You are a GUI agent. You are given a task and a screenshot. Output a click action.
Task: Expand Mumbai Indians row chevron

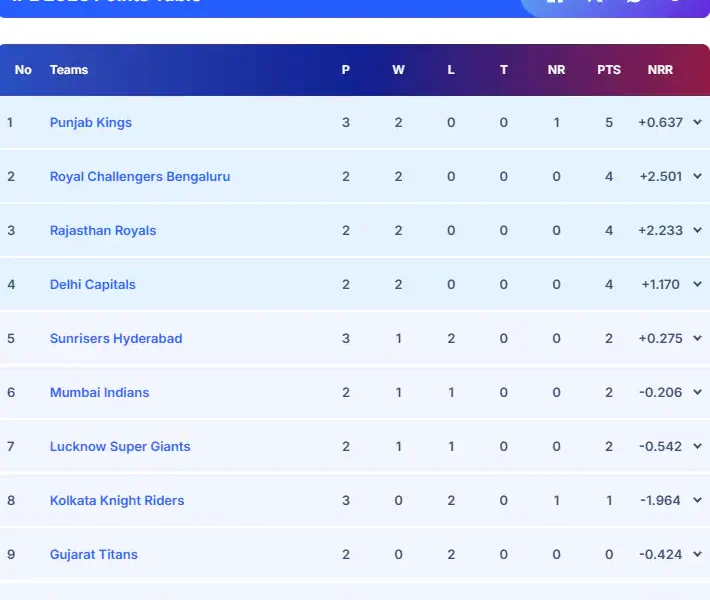(x=697, y=393)
